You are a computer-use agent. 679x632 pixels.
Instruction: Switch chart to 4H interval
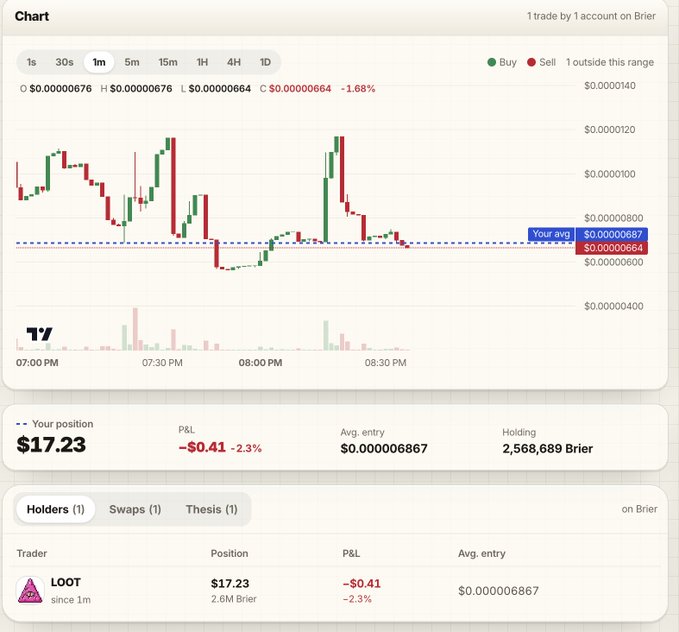click(234, 62)
